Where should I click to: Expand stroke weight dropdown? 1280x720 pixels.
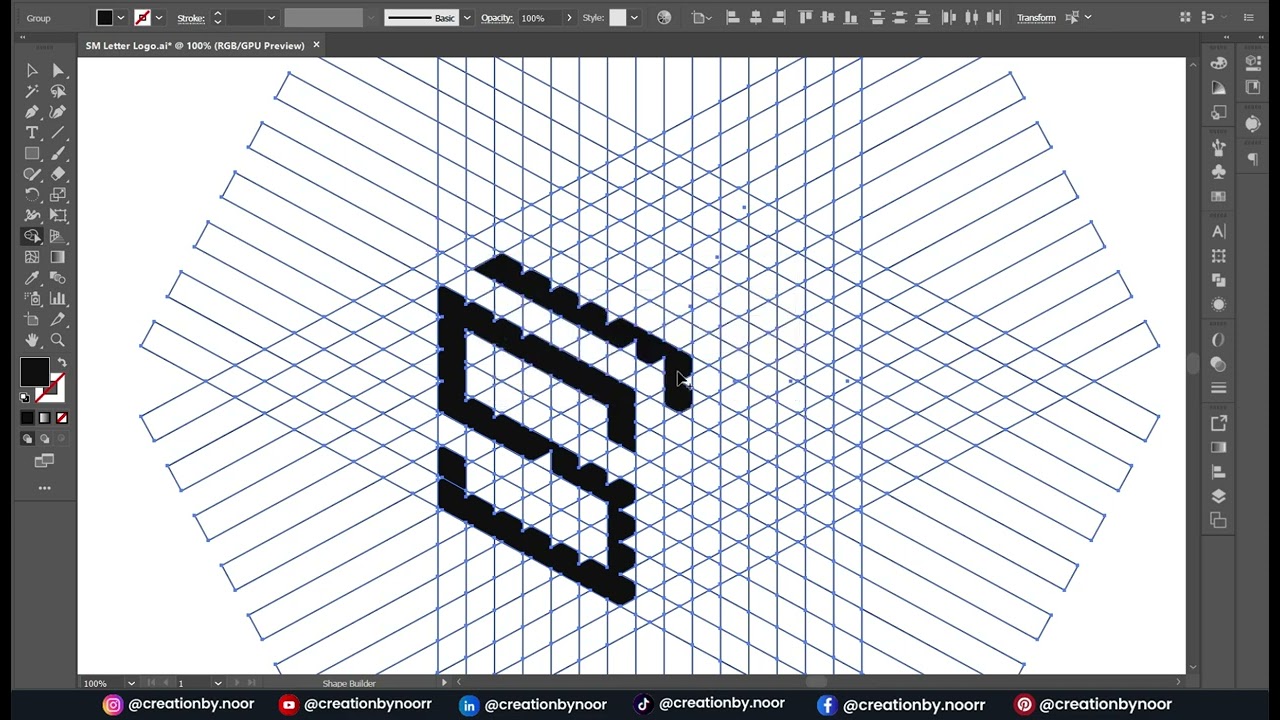pos(270,18)
